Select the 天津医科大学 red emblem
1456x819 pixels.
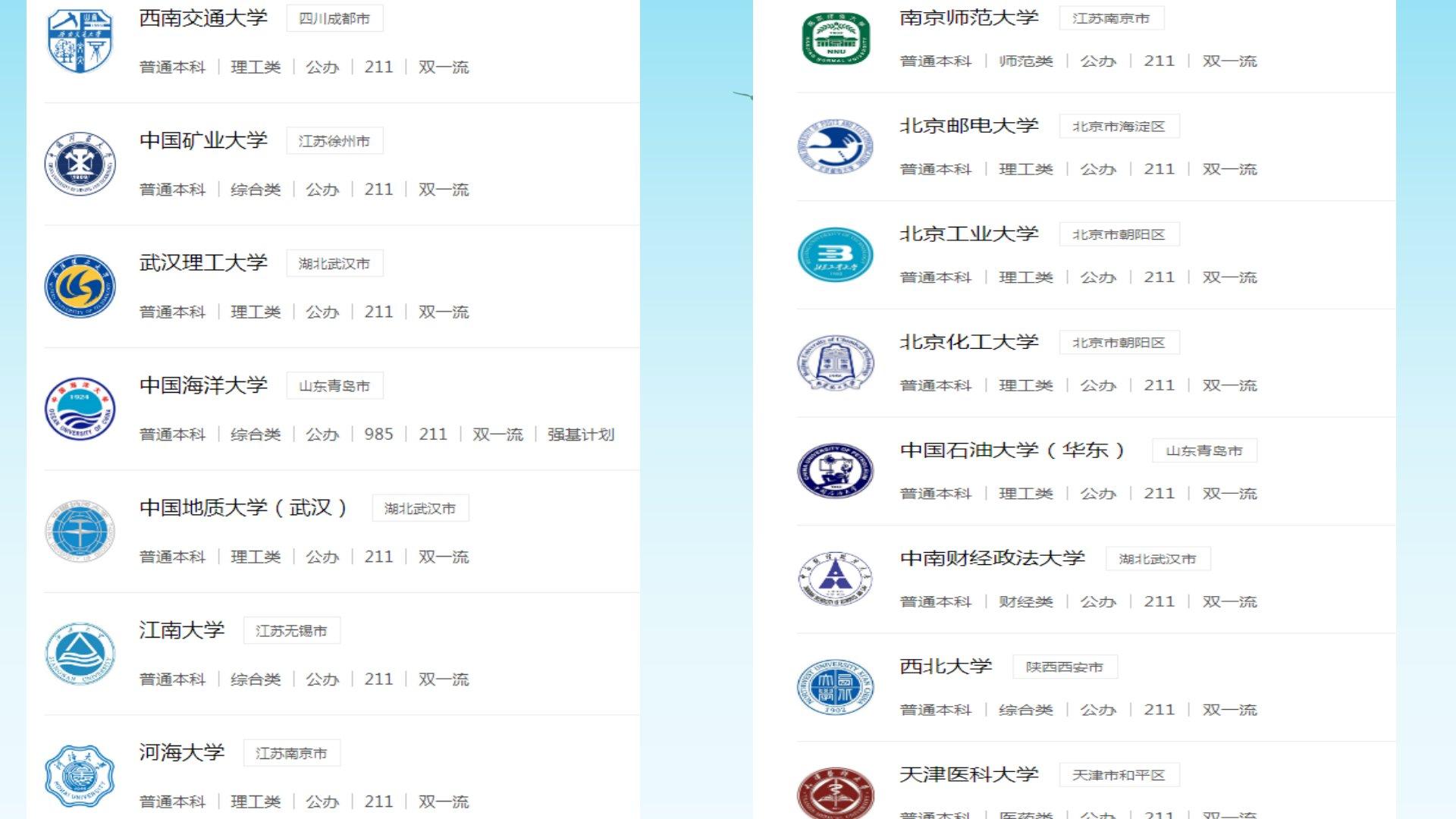pyautogui.click(x=835, y=792)
